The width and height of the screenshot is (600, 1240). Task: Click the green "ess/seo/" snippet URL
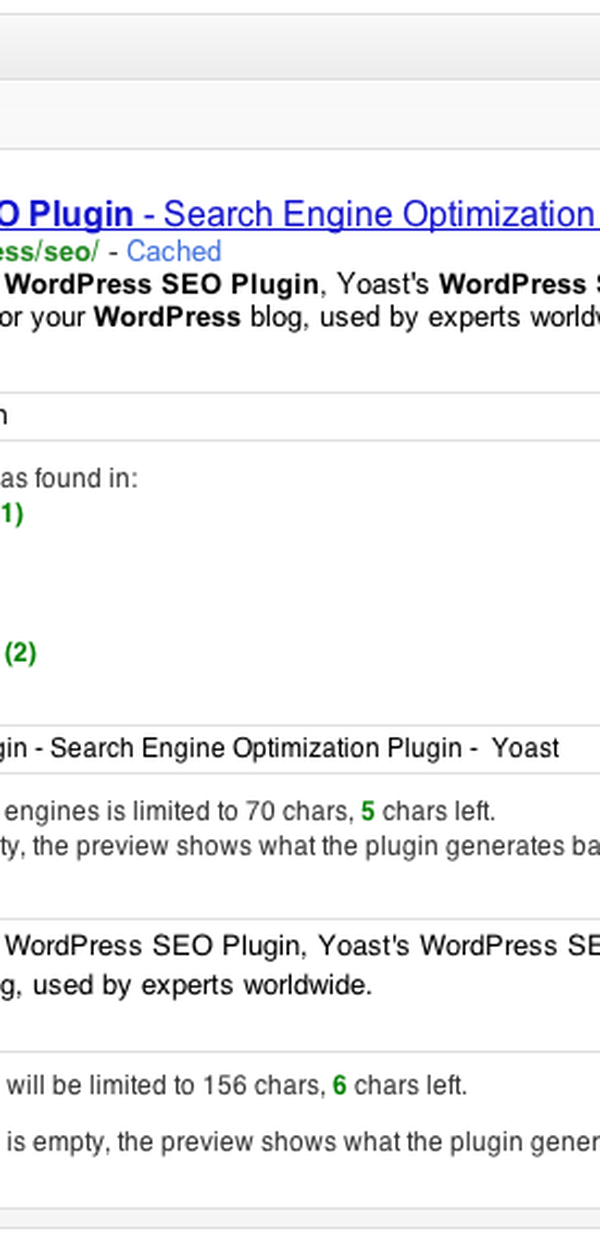pos(48,251)
